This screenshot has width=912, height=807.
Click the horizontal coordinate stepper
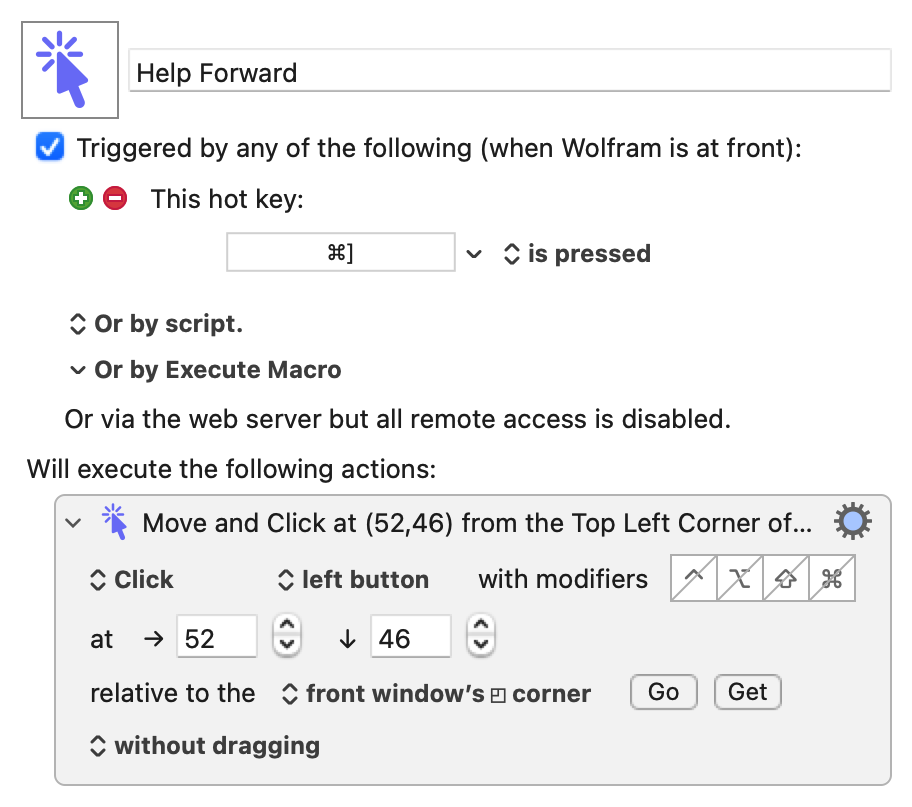click(287, 637)
